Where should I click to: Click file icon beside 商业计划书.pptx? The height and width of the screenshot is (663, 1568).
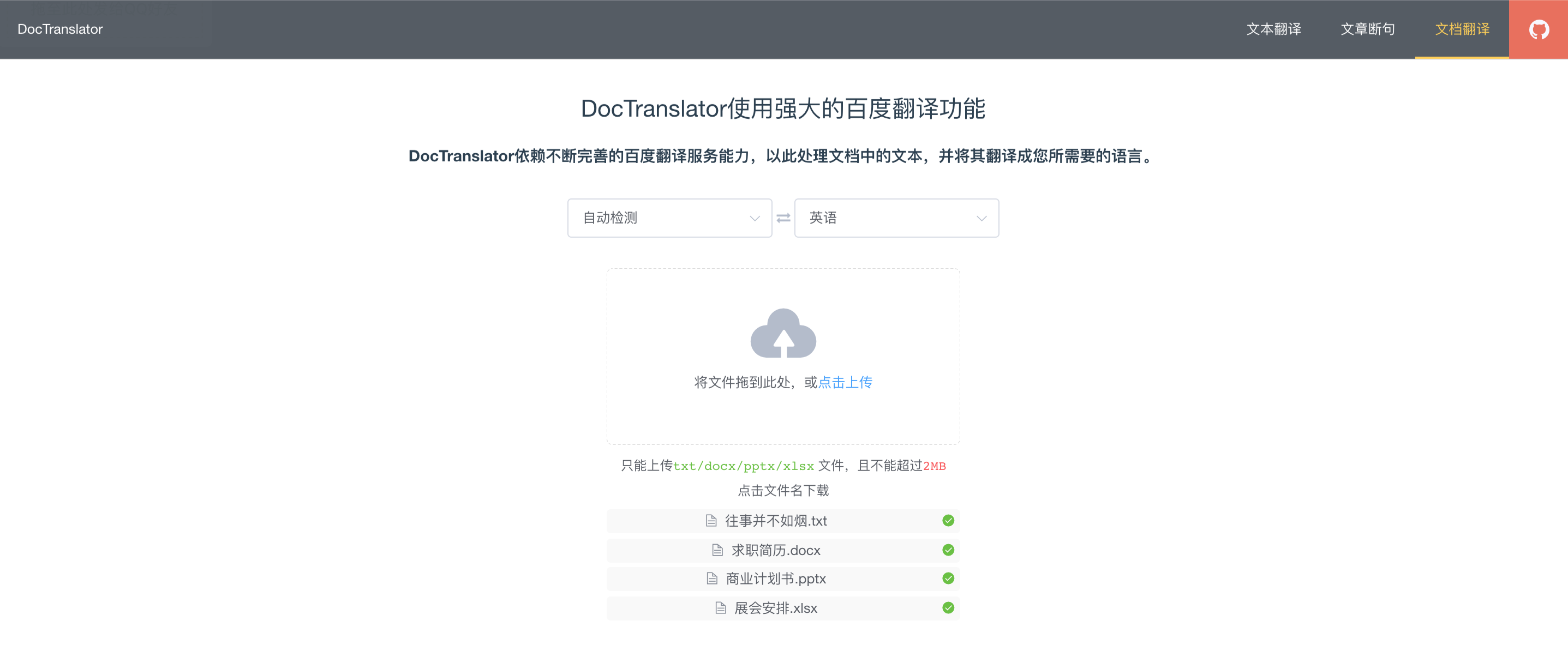(x=711, y=578)
